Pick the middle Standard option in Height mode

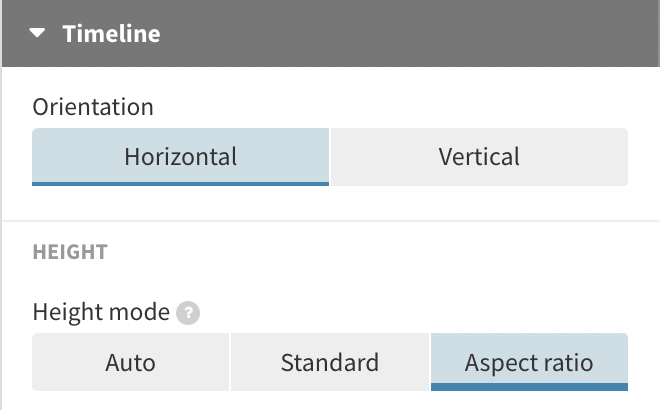tap(330, 362)
